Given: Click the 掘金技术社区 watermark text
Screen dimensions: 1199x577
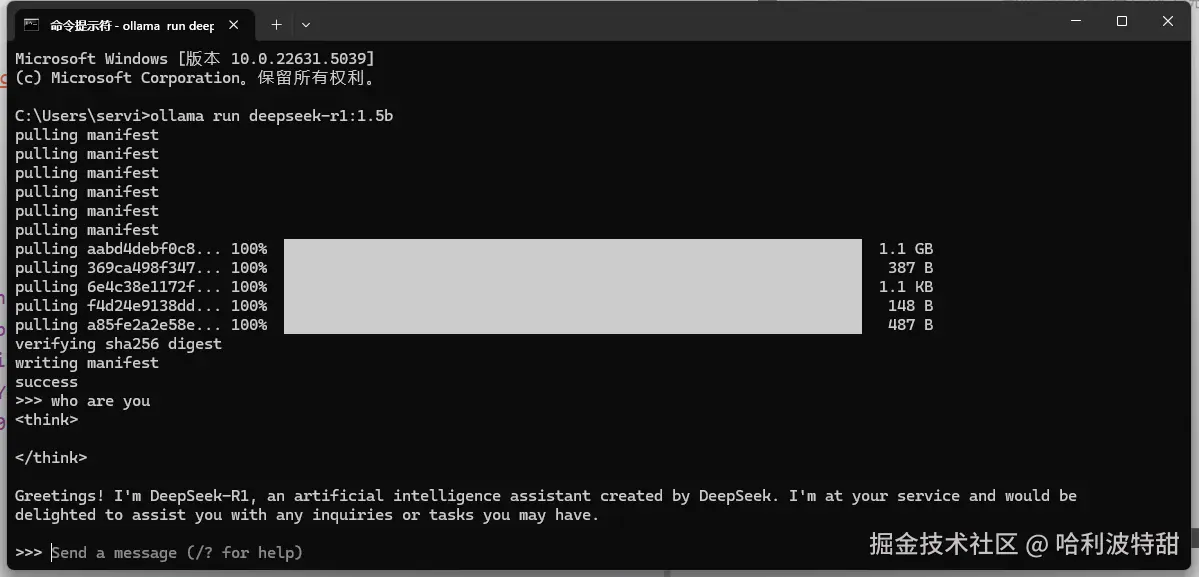Looking at the screenshot, I should coord(943,544).
